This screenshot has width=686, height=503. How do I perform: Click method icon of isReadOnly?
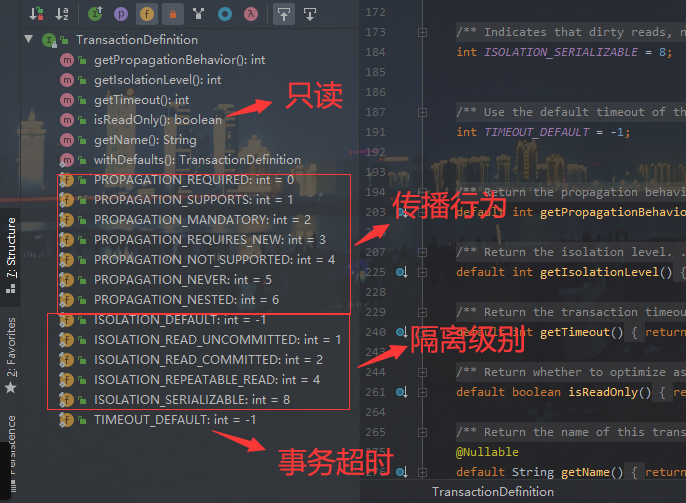click(66, 120)
